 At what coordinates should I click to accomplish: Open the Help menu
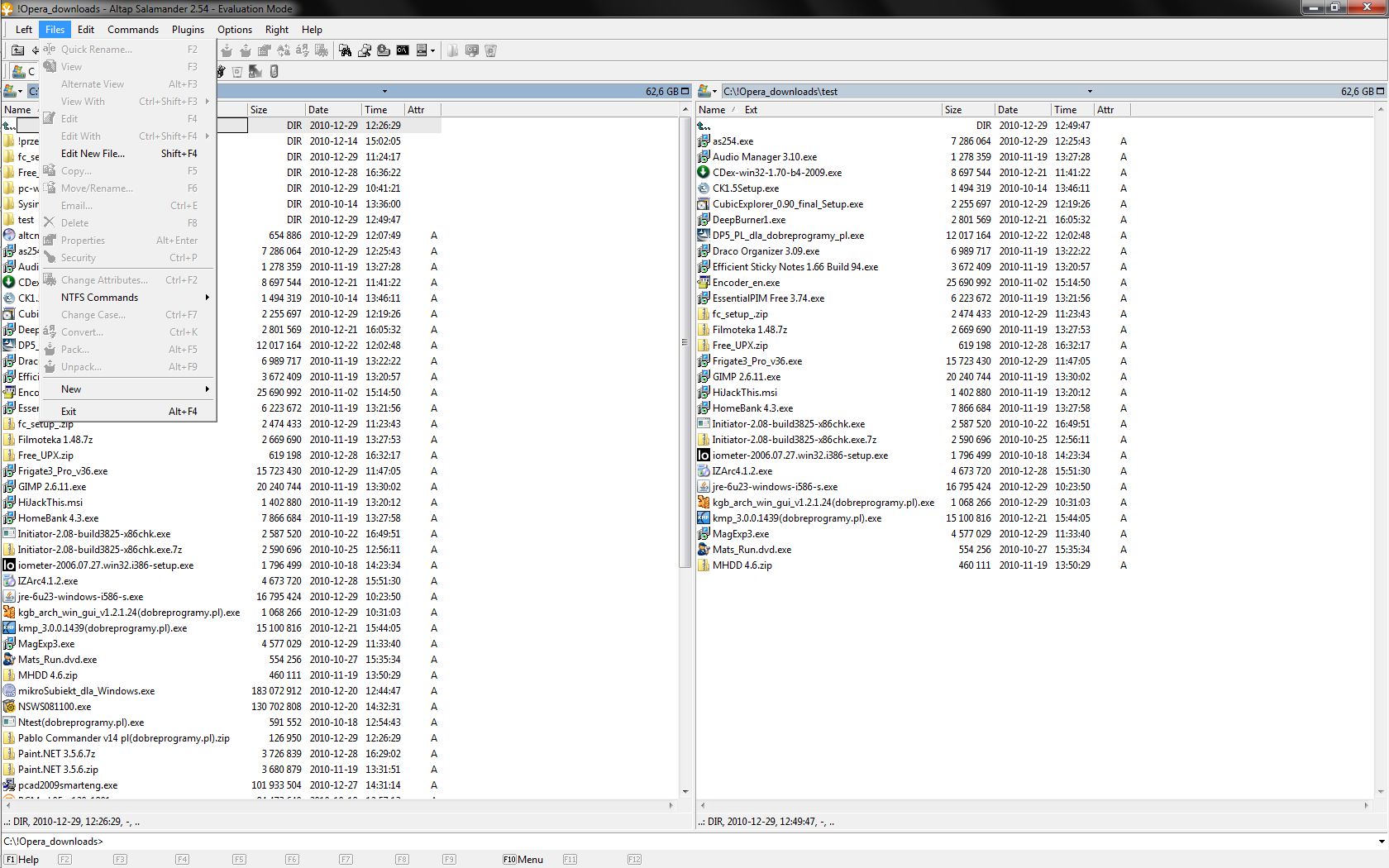[x=312, y=29]
